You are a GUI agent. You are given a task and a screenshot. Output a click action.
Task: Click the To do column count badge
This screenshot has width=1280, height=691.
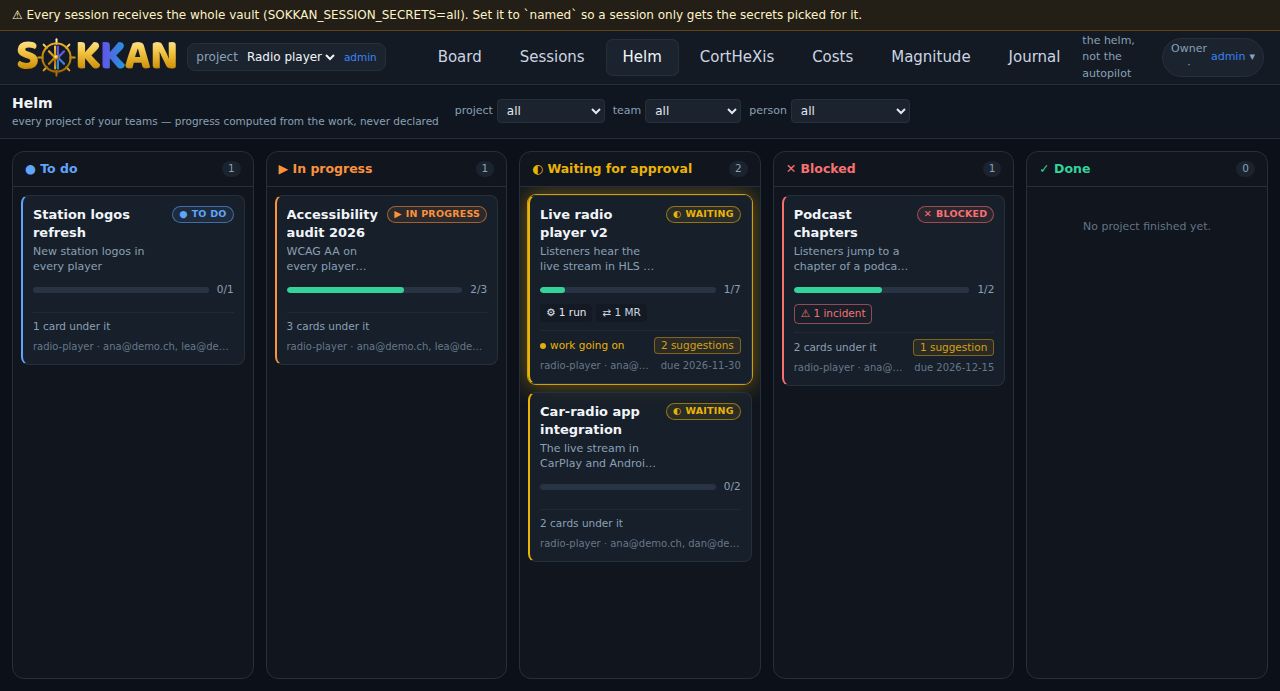click(231, 169)
